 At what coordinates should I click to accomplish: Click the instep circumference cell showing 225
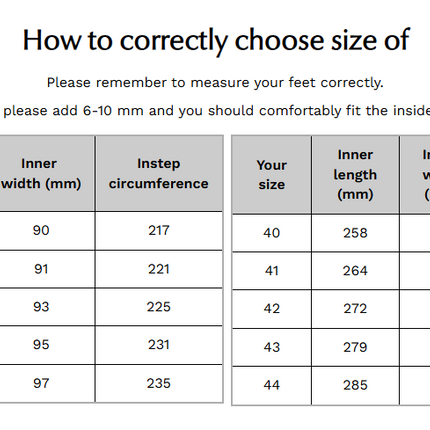(159, 307)
